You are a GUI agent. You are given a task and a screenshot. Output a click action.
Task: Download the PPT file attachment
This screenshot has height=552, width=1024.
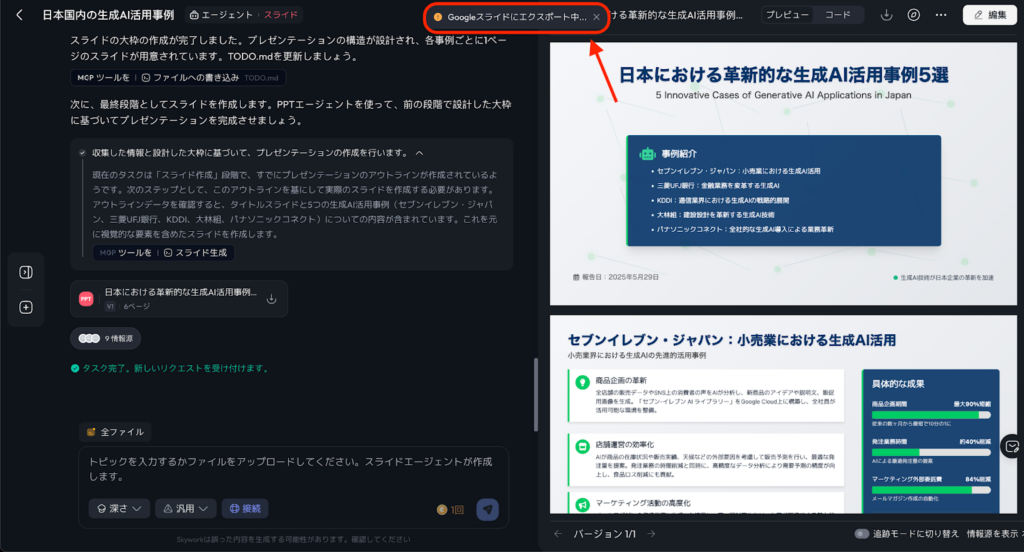point(272,299)
